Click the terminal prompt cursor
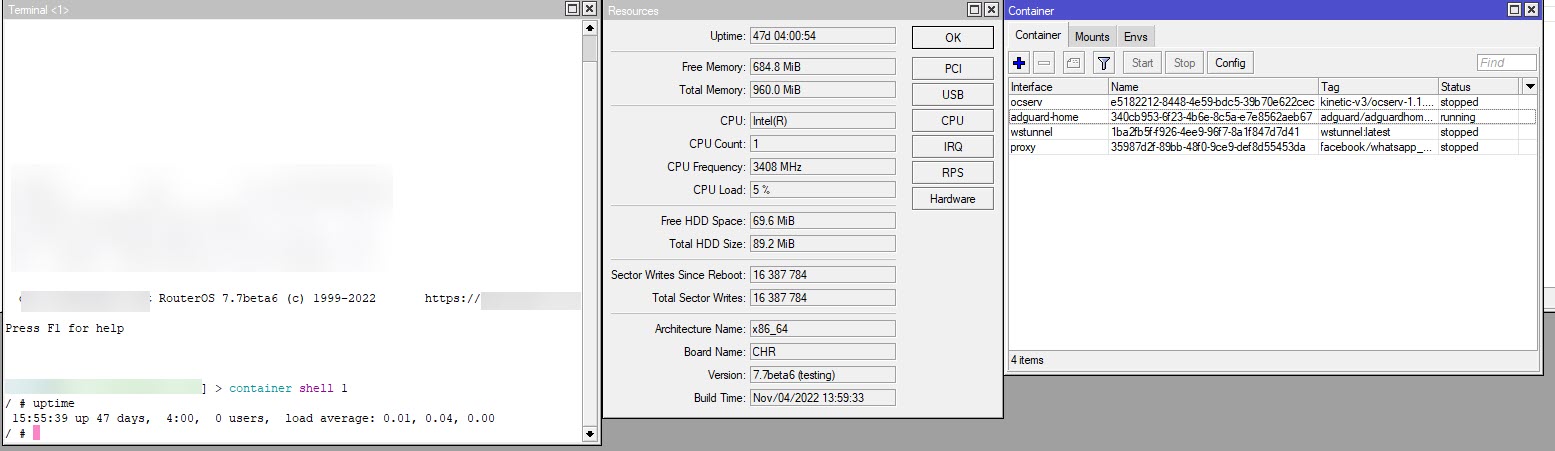The width and height of the screenshot is (1555, 451). pyautogui.click(x=36, y=433)
